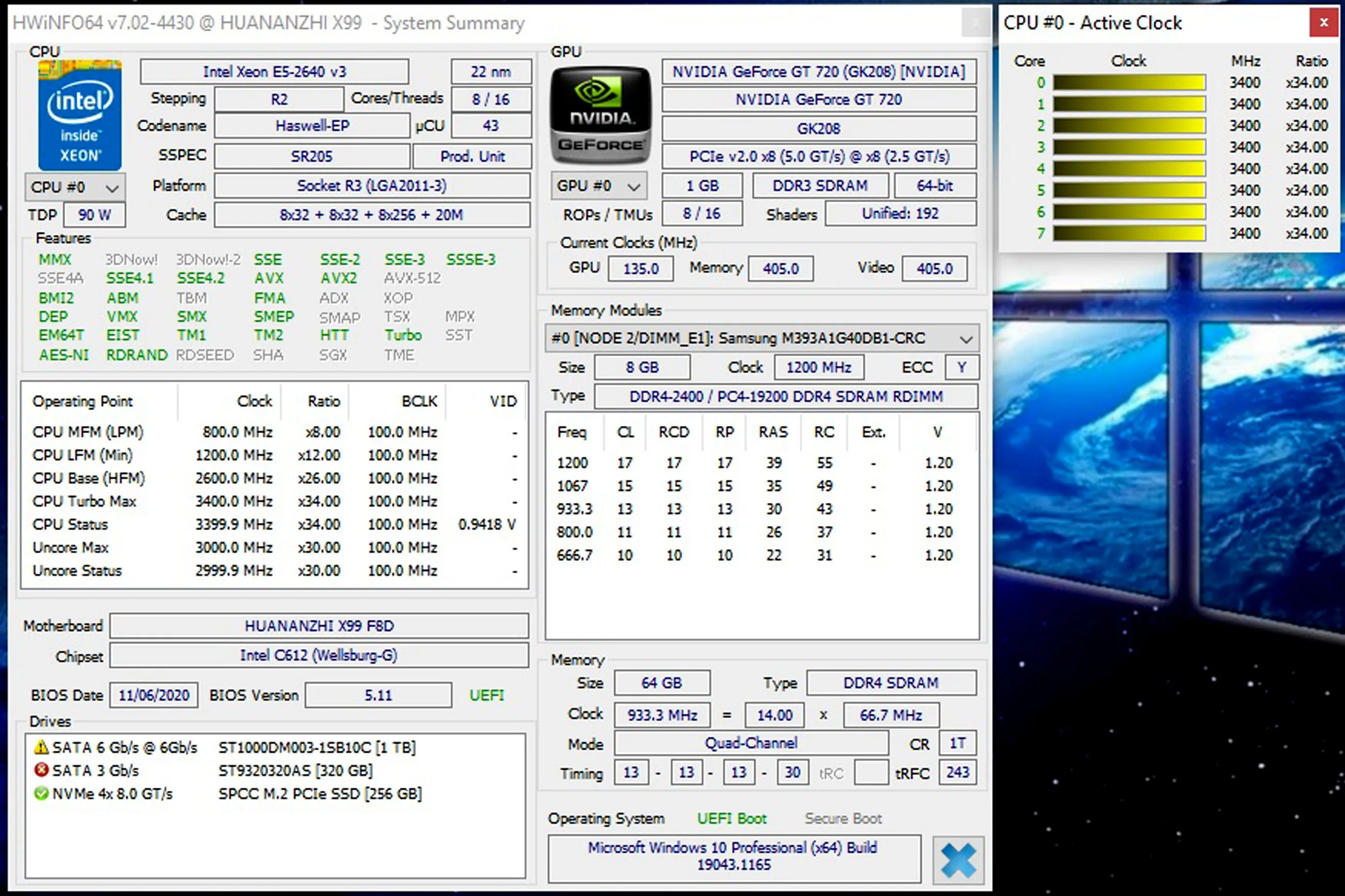Click the Secure Boot indicator
The height and width of the screenshot is (896, 1345).
[843, 819]
